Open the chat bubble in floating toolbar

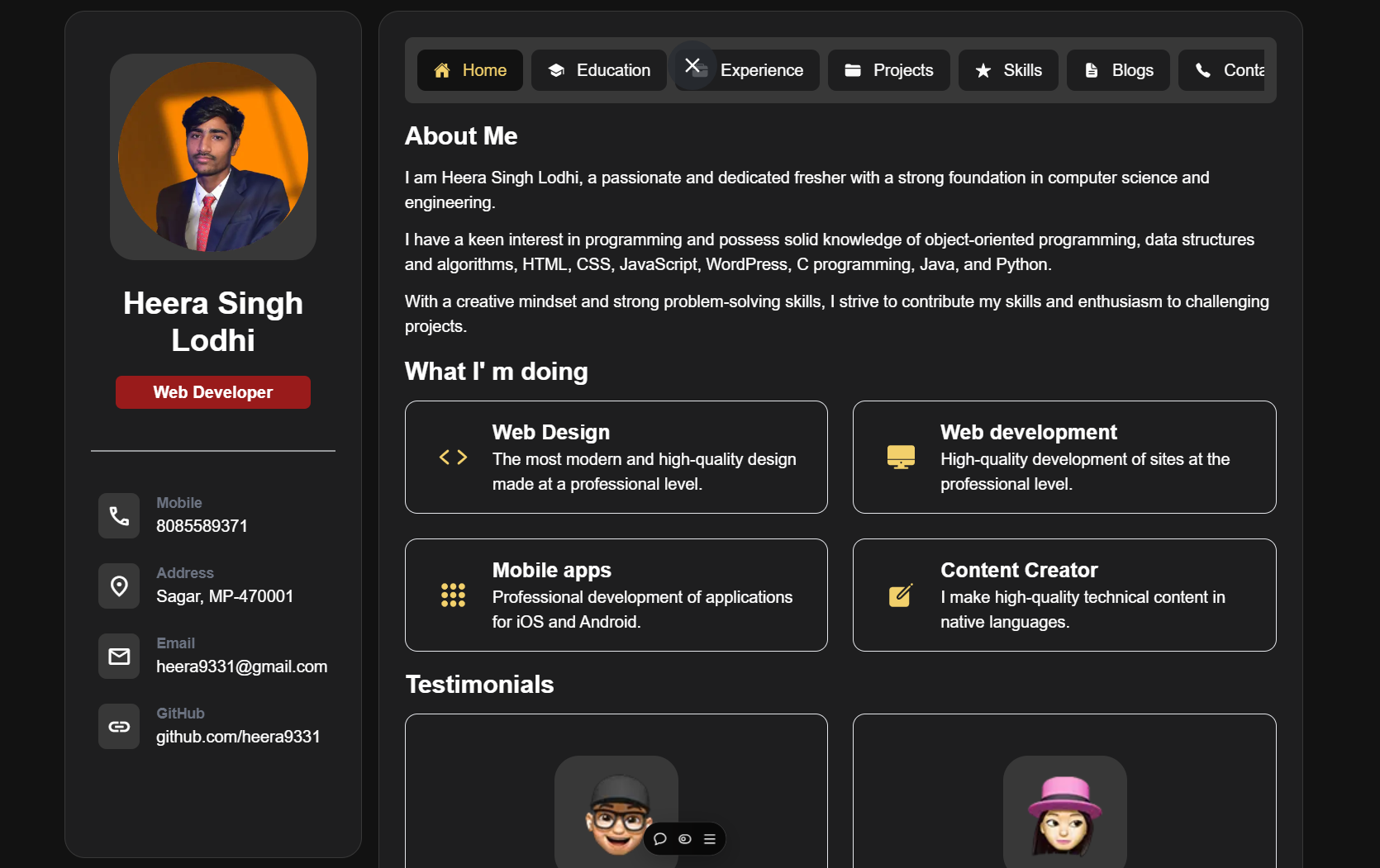[660, 839]
